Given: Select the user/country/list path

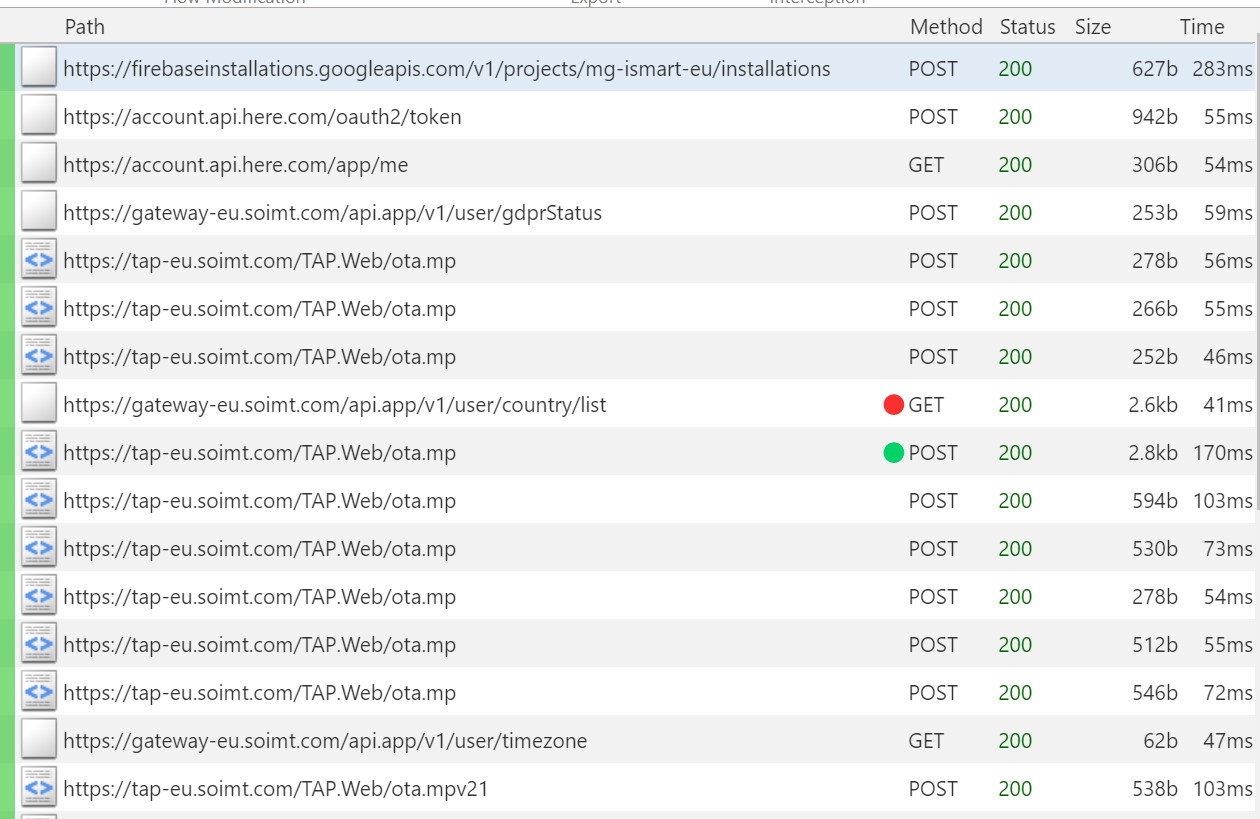Looking at the screenshot, I should (335, 405).
